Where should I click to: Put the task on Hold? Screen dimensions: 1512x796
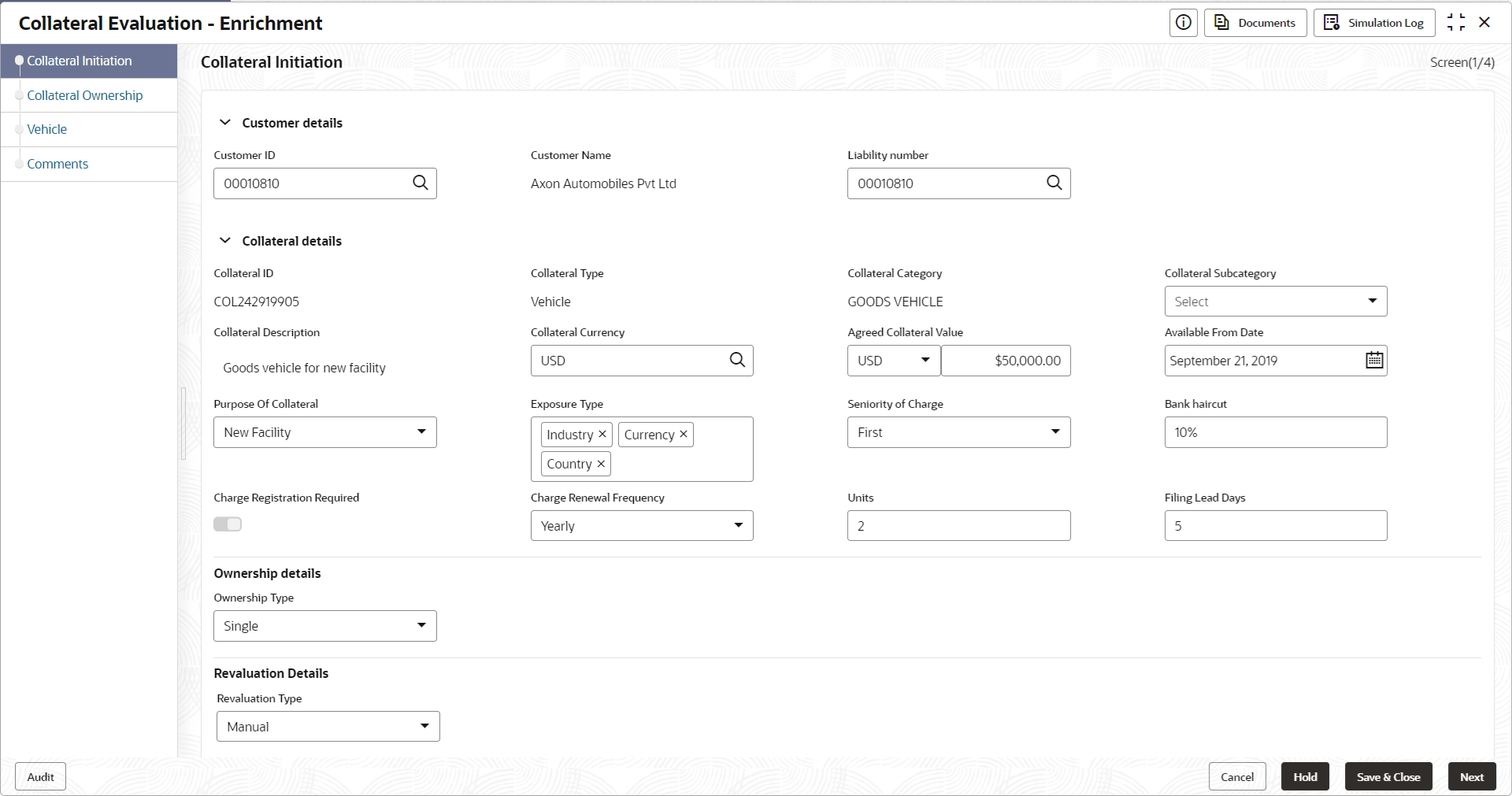pos(1305,777)
